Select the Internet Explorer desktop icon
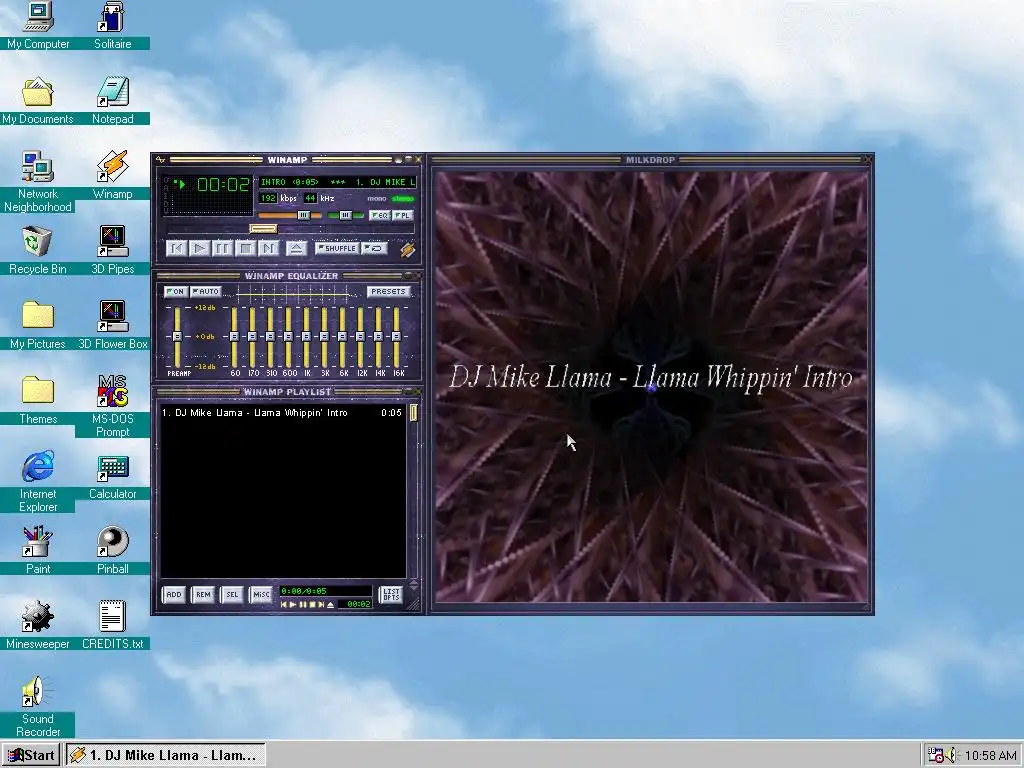This screenshot has width=1024, height=768. tap(38, 481)
